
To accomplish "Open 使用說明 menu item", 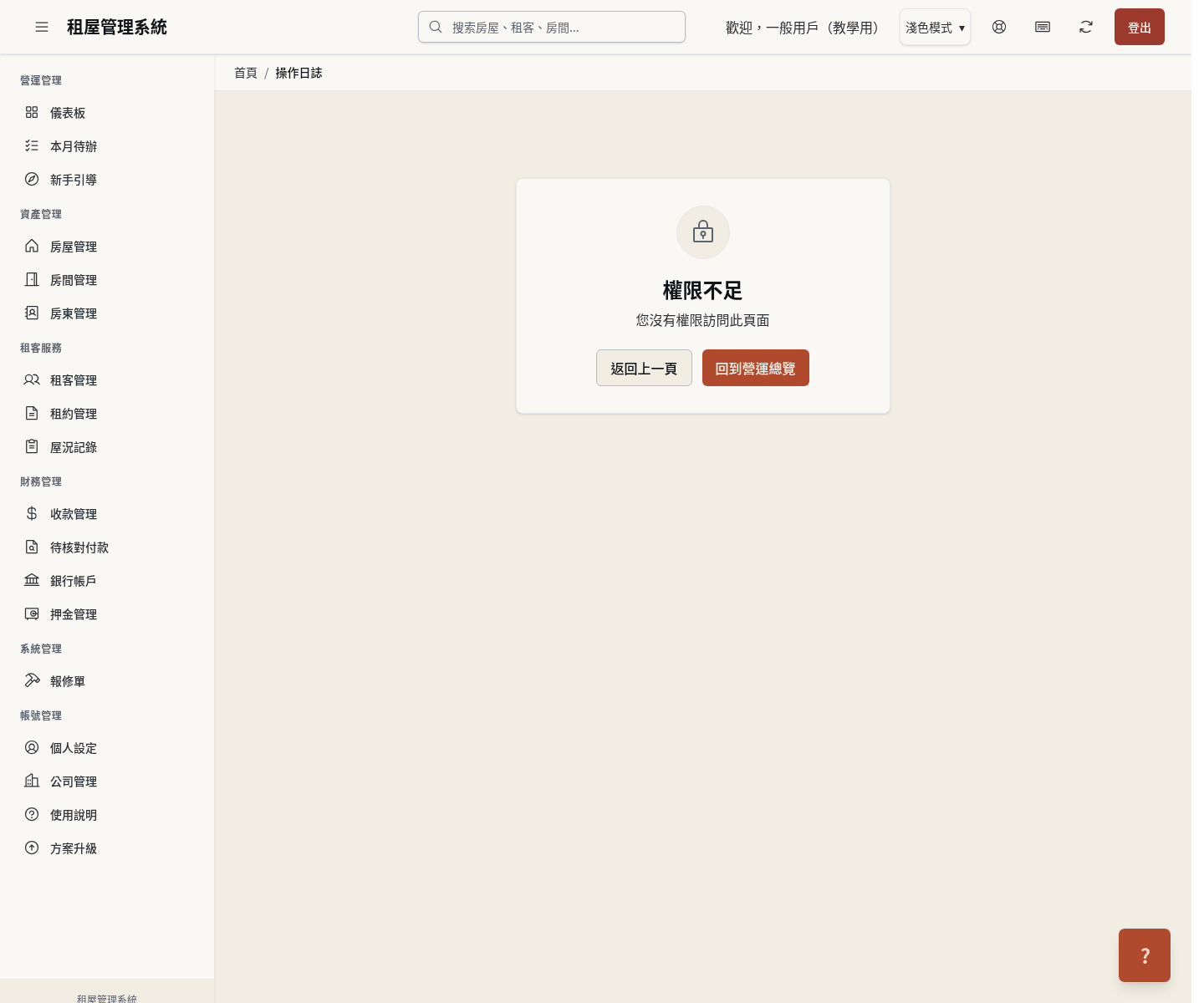I will (107, 815).
